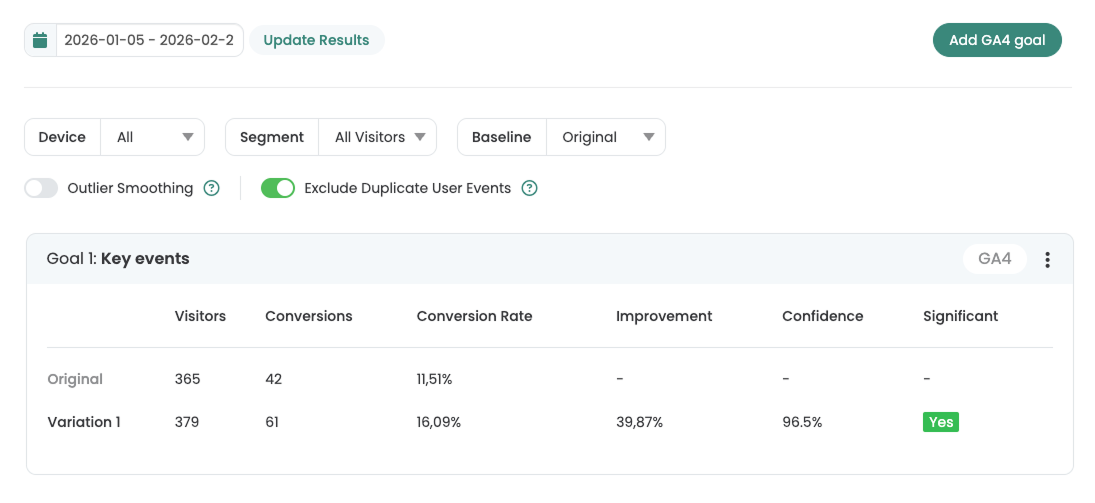The image size is (1095, 503).
Task: Click the Conversion Rate column header
Action: click(474, 316)
